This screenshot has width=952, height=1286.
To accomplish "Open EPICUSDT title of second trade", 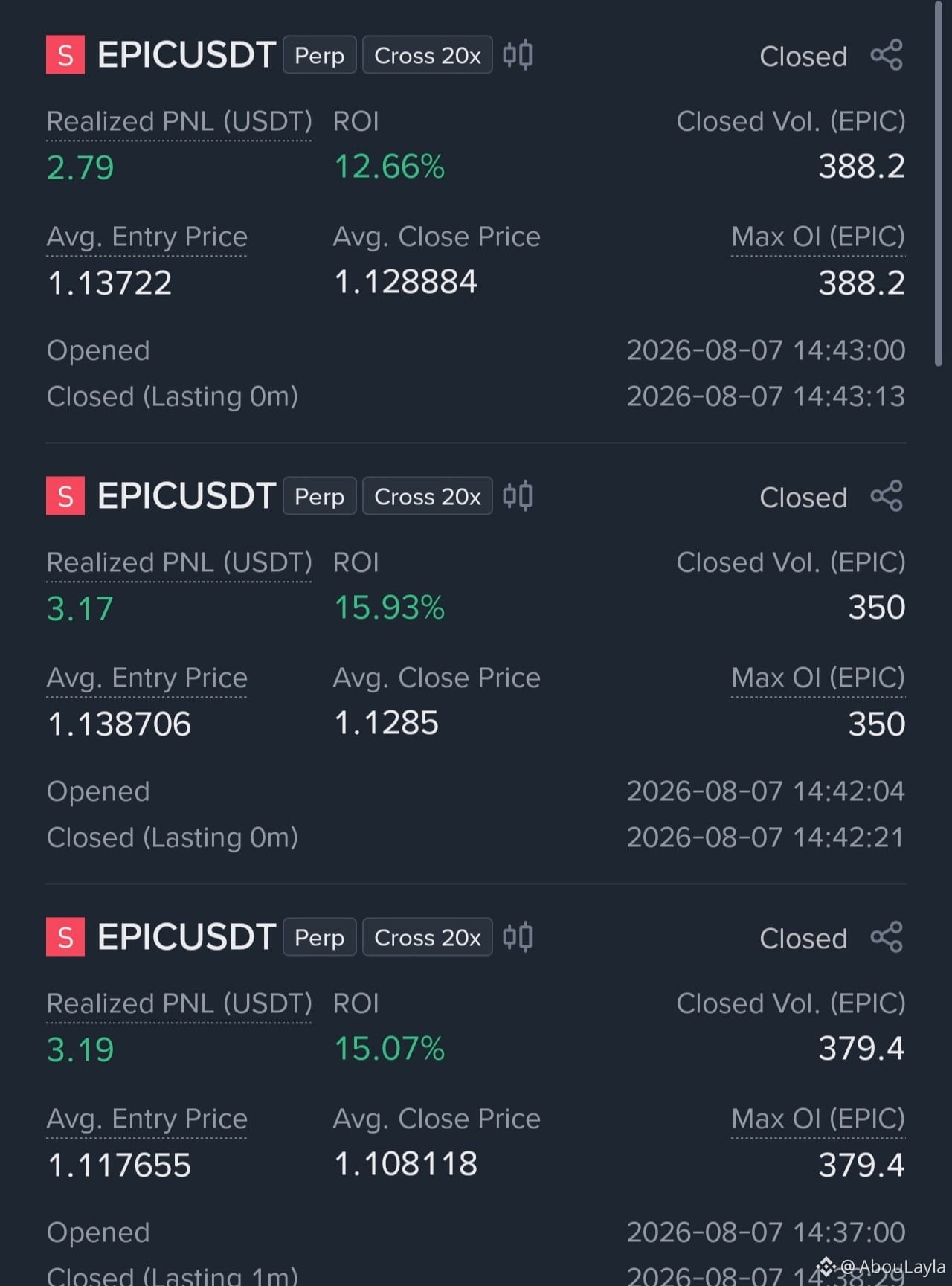I will [x=187, y=496].
